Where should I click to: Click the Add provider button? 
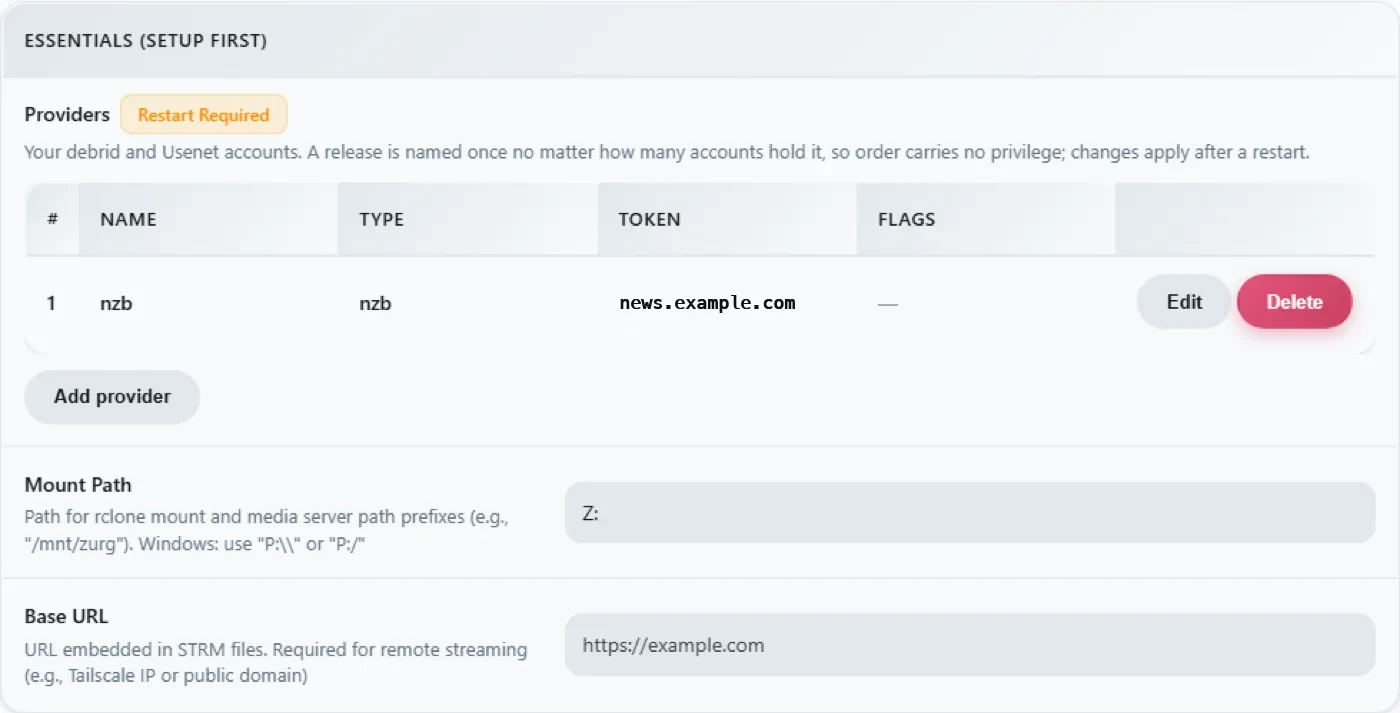pos(112,397)
